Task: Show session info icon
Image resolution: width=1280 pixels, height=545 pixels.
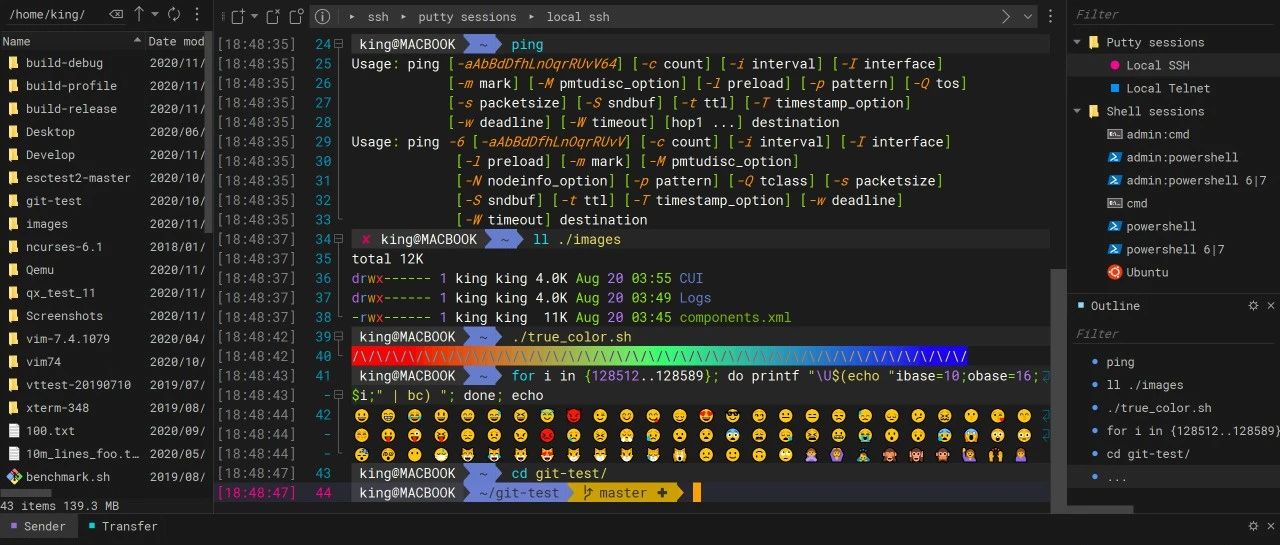Action: (321, 17)
